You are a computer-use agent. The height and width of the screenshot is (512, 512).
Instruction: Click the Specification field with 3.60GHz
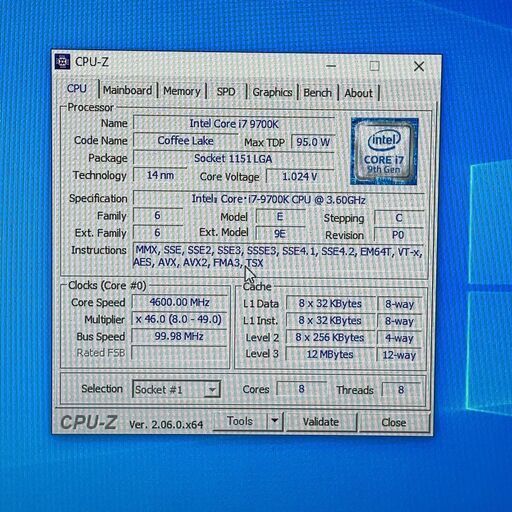pyautogui.click(x=279, y=199)
